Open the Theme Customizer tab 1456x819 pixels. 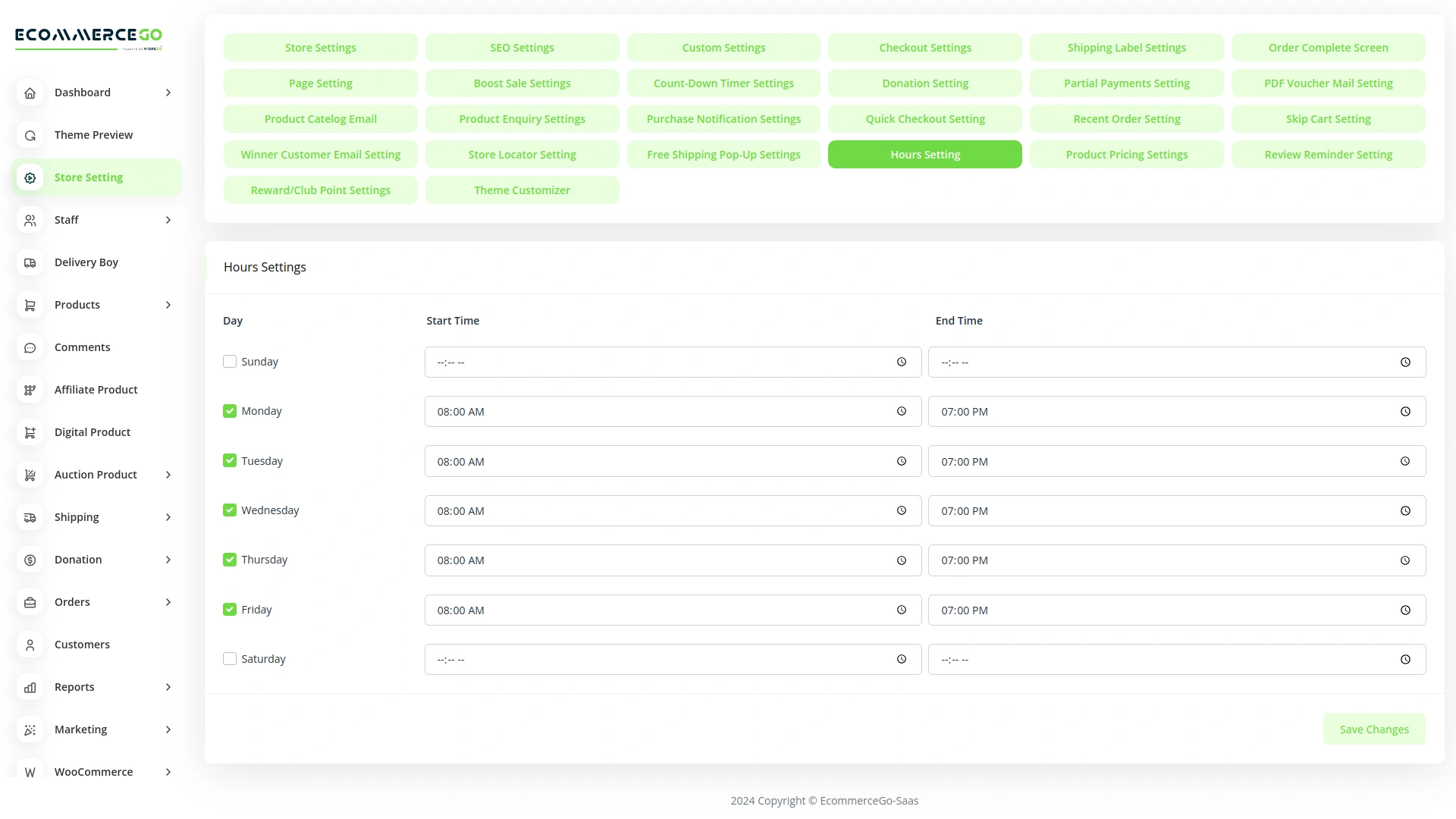[522, 190]
